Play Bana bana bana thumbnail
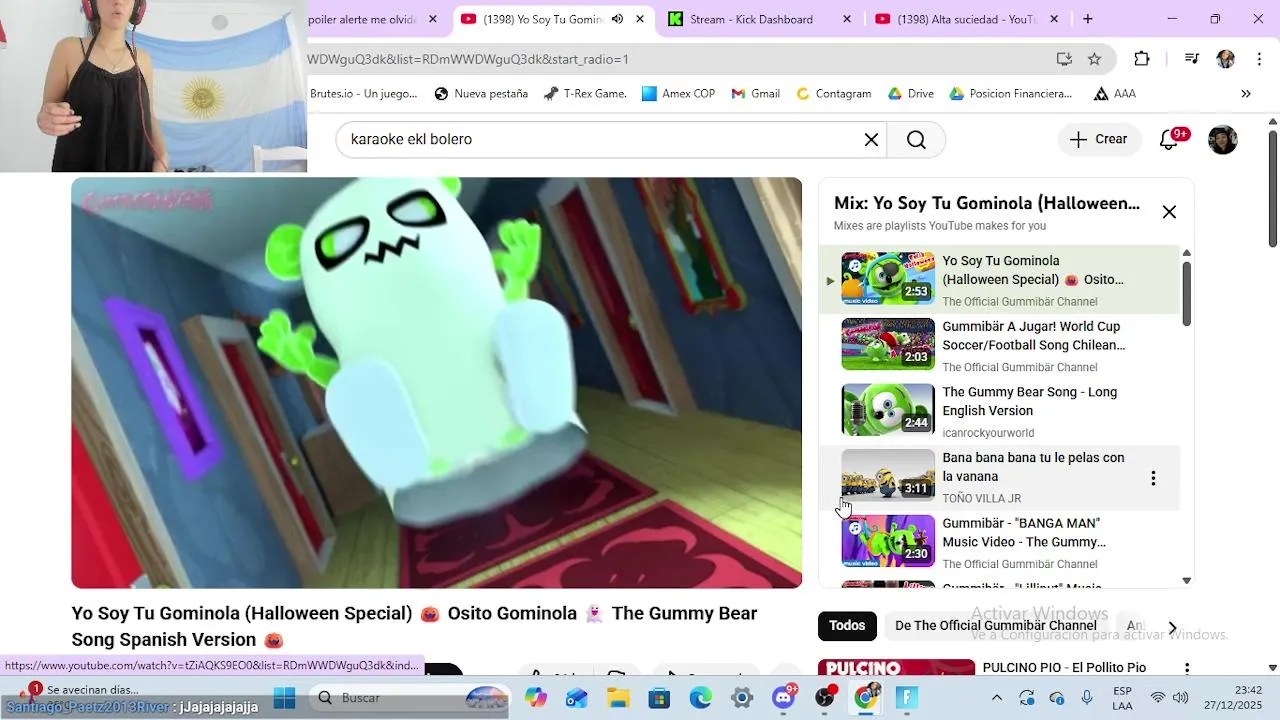Viewport: 1280px width, 720px height. click(888, 475)
